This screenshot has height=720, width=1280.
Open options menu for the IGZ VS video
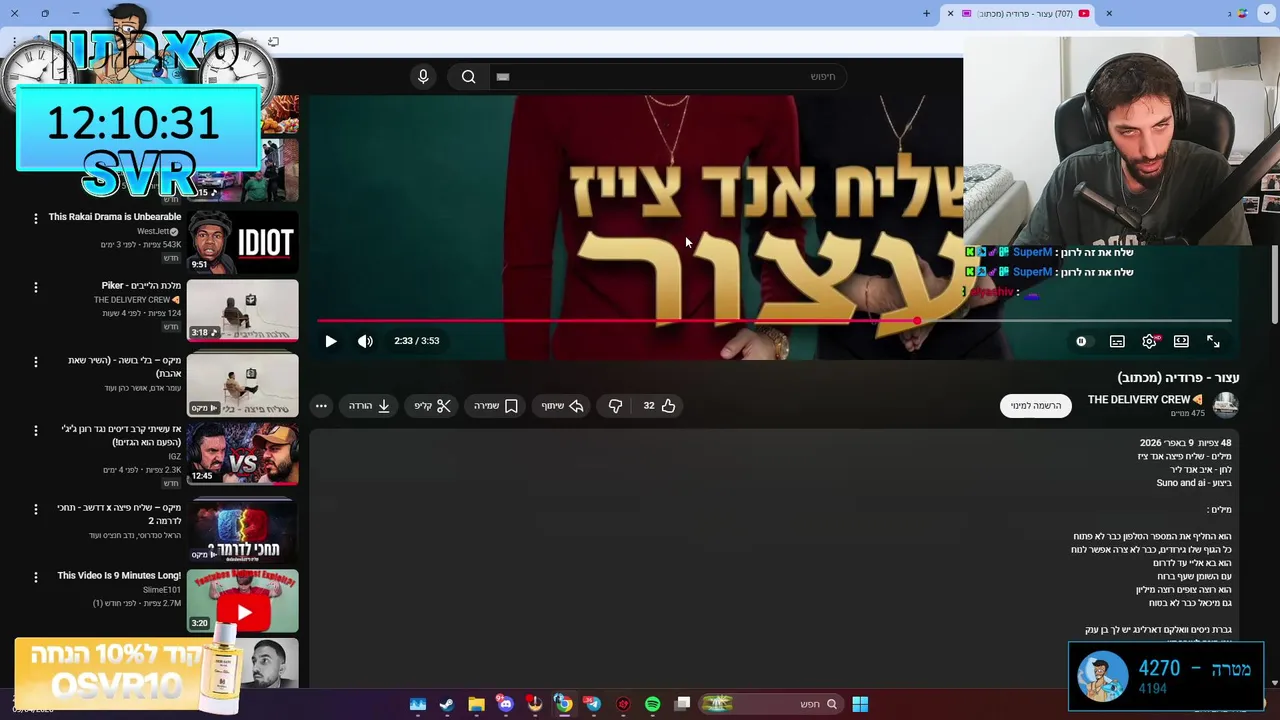pyautogui.click(x=36, y=430)
